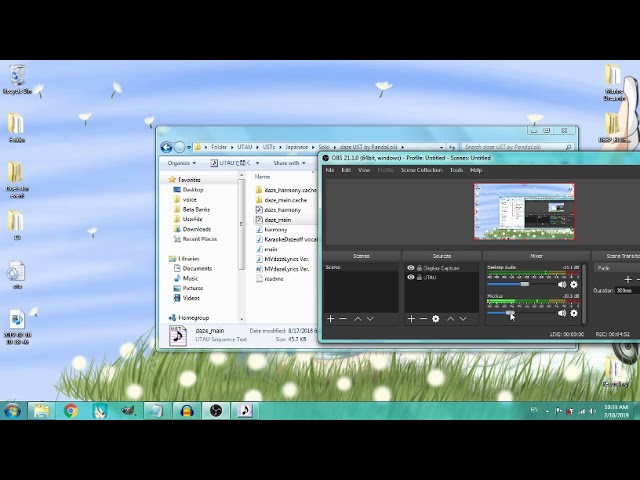Move scene up in Scenes panel
640x480 pixels.
[358, 319]
